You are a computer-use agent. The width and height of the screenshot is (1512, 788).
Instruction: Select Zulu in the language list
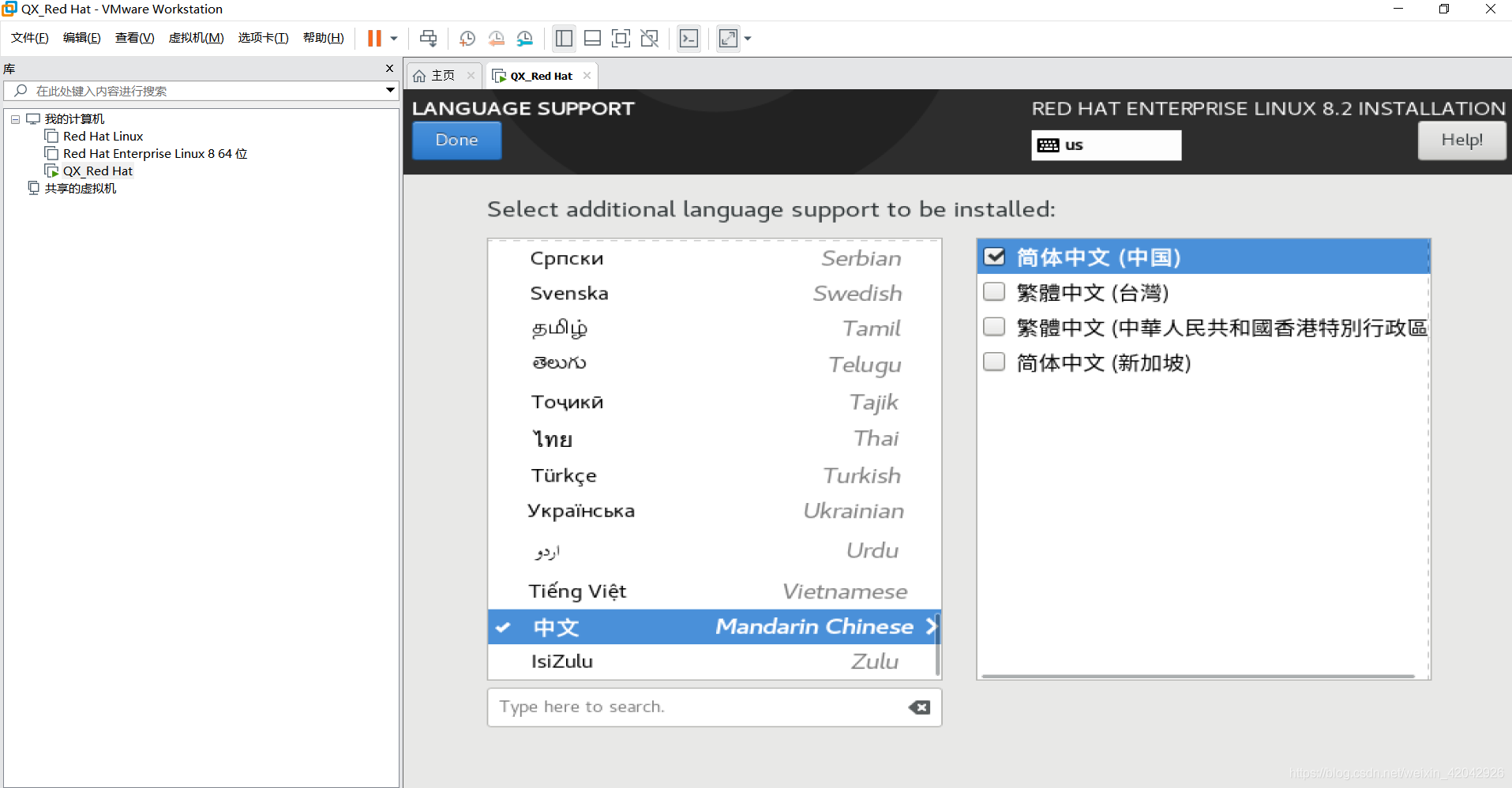[714, 662]
